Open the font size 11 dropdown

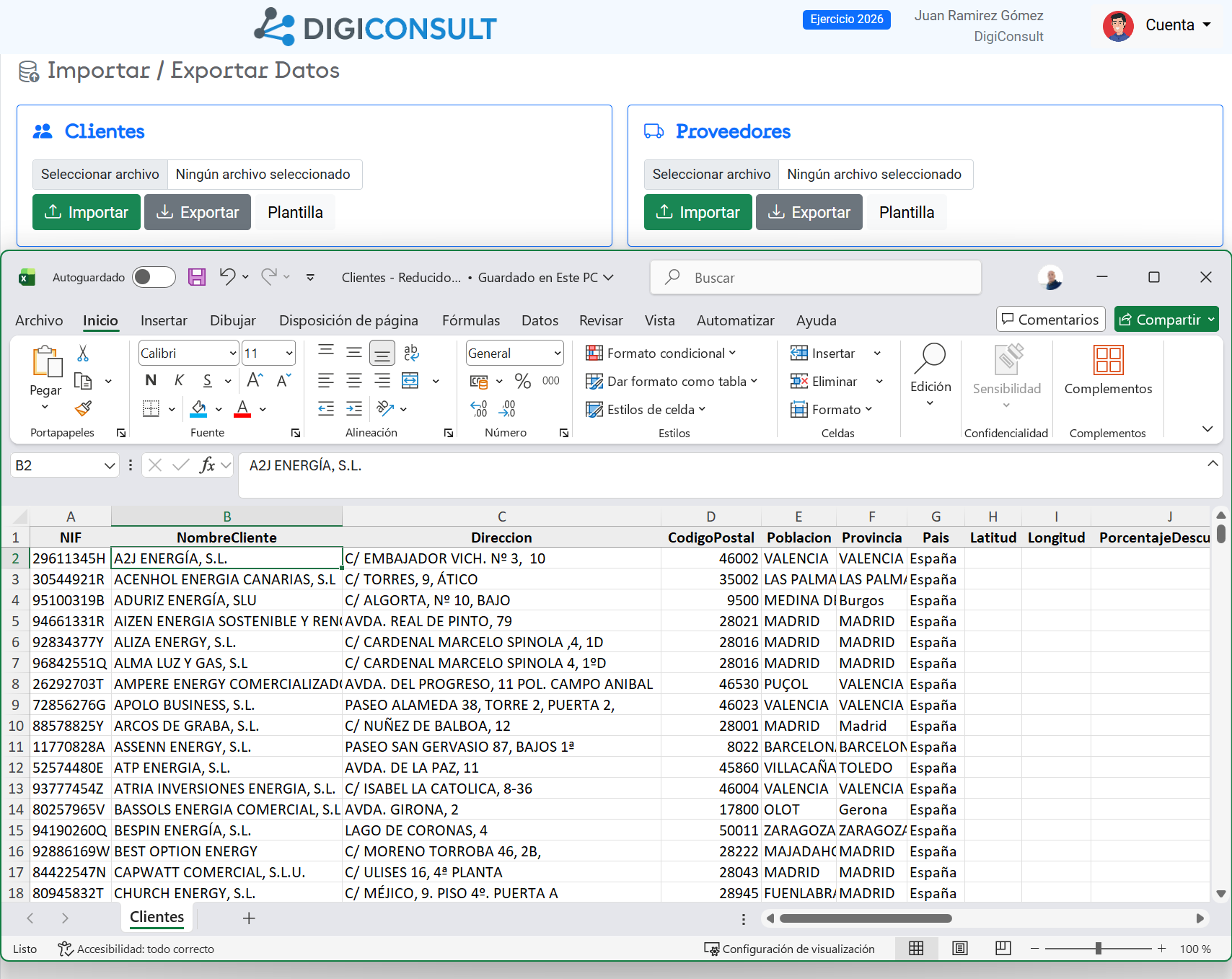click(289, 353)
